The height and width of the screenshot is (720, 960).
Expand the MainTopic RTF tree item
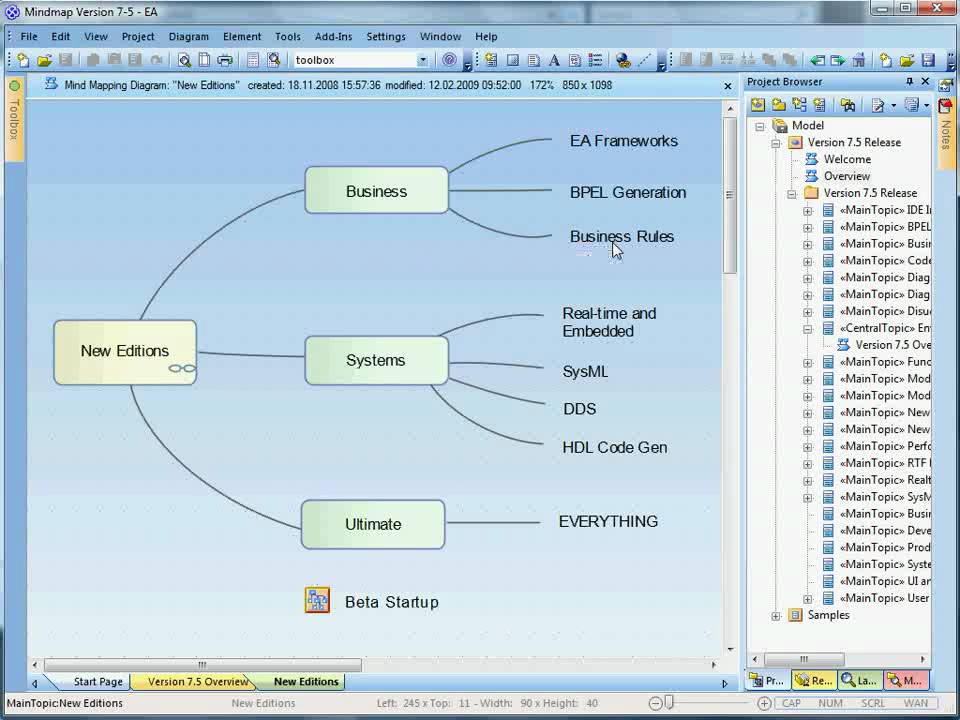click(x=808, y=464)
